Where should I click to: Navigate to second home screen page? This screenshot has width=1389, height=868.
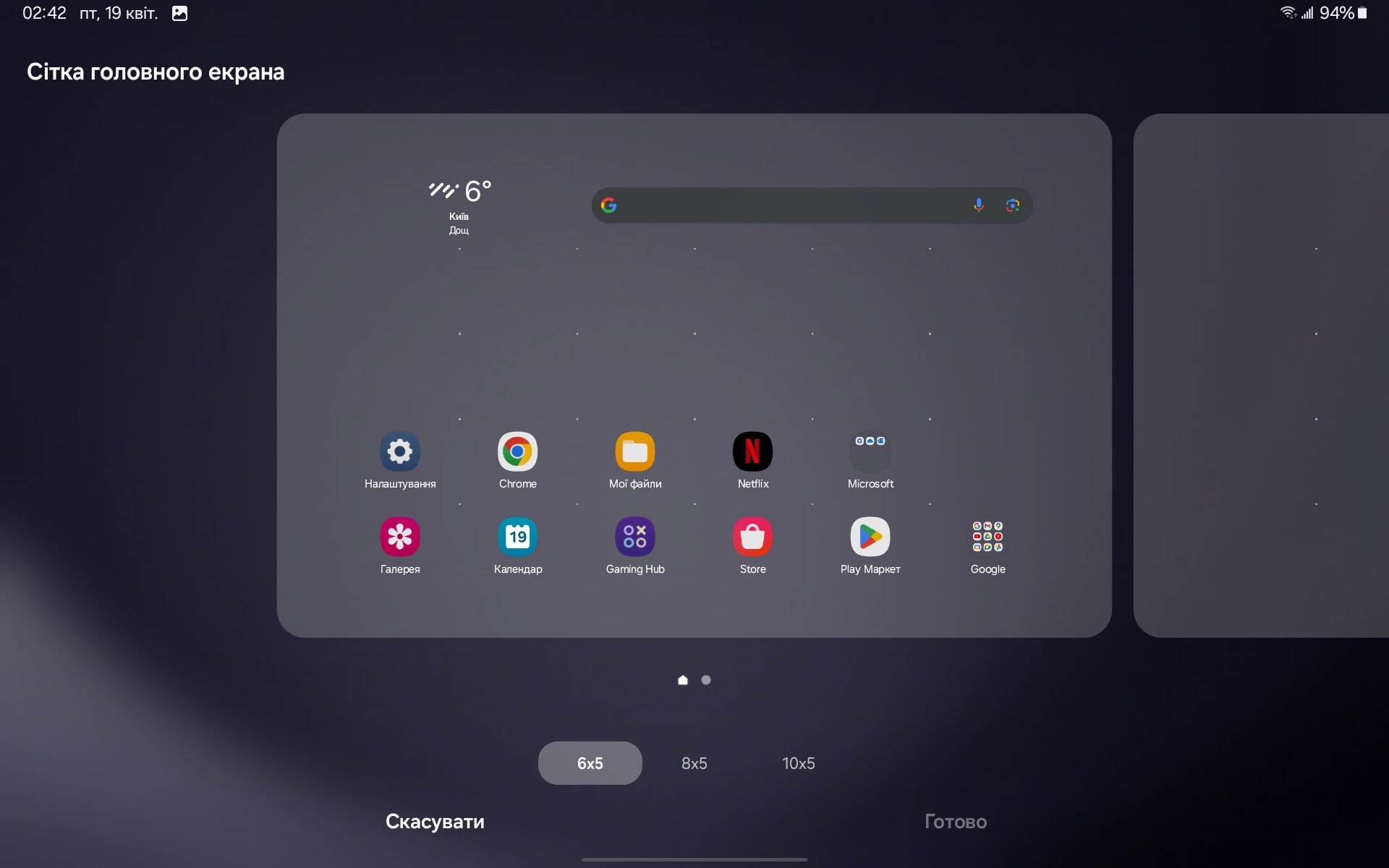[705, 680]
